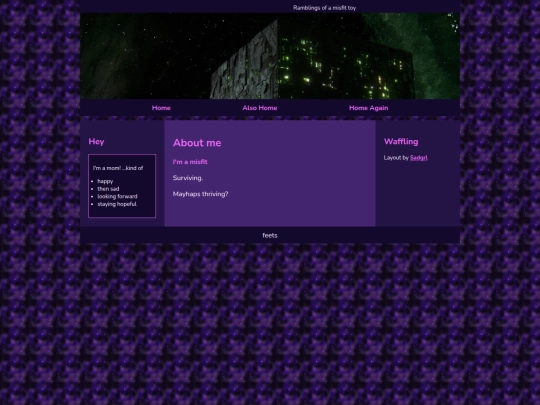Follow the Sadgrl layout credit link
The height and width of the screenshot is (405, 540).
[418, 158]
